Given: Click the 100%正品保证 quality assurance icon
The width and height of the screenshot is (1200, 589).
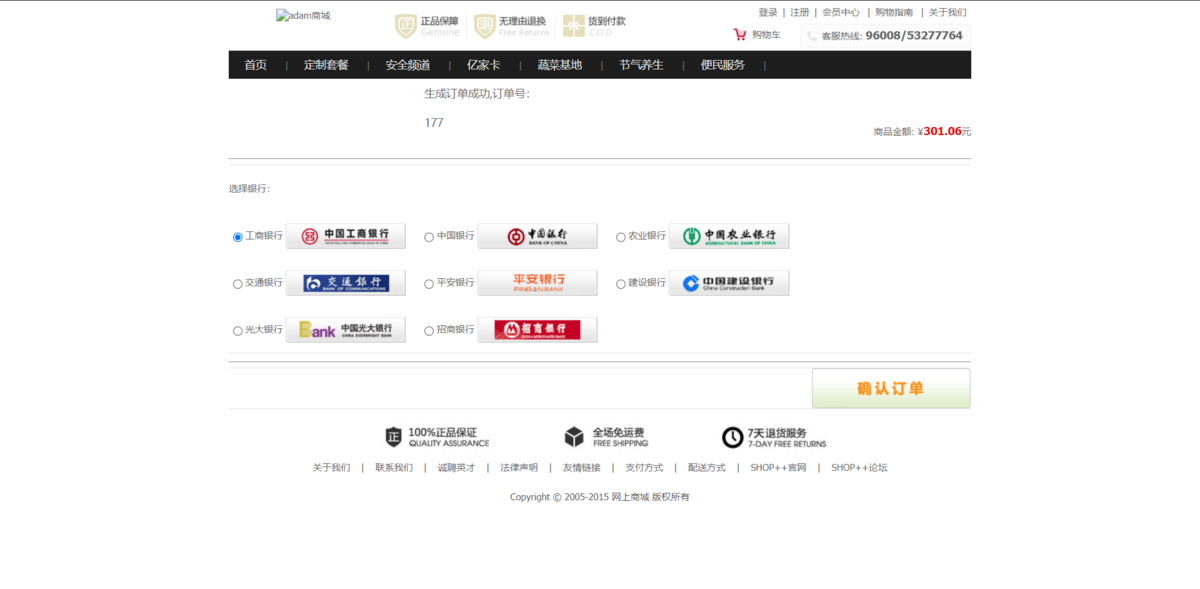Looking at the screenshot, I should (x=394, y=437).
